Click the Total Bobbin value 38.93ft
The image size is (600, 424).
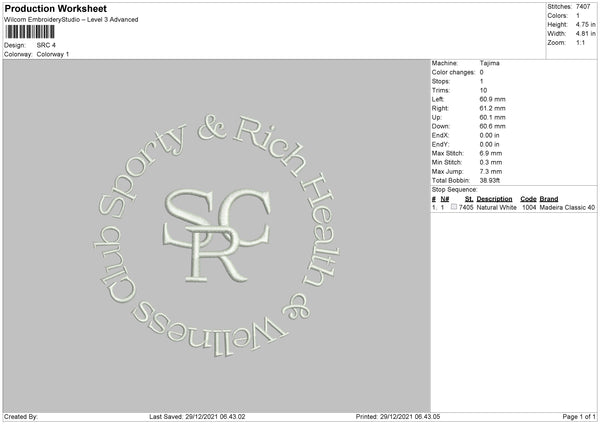490,181
